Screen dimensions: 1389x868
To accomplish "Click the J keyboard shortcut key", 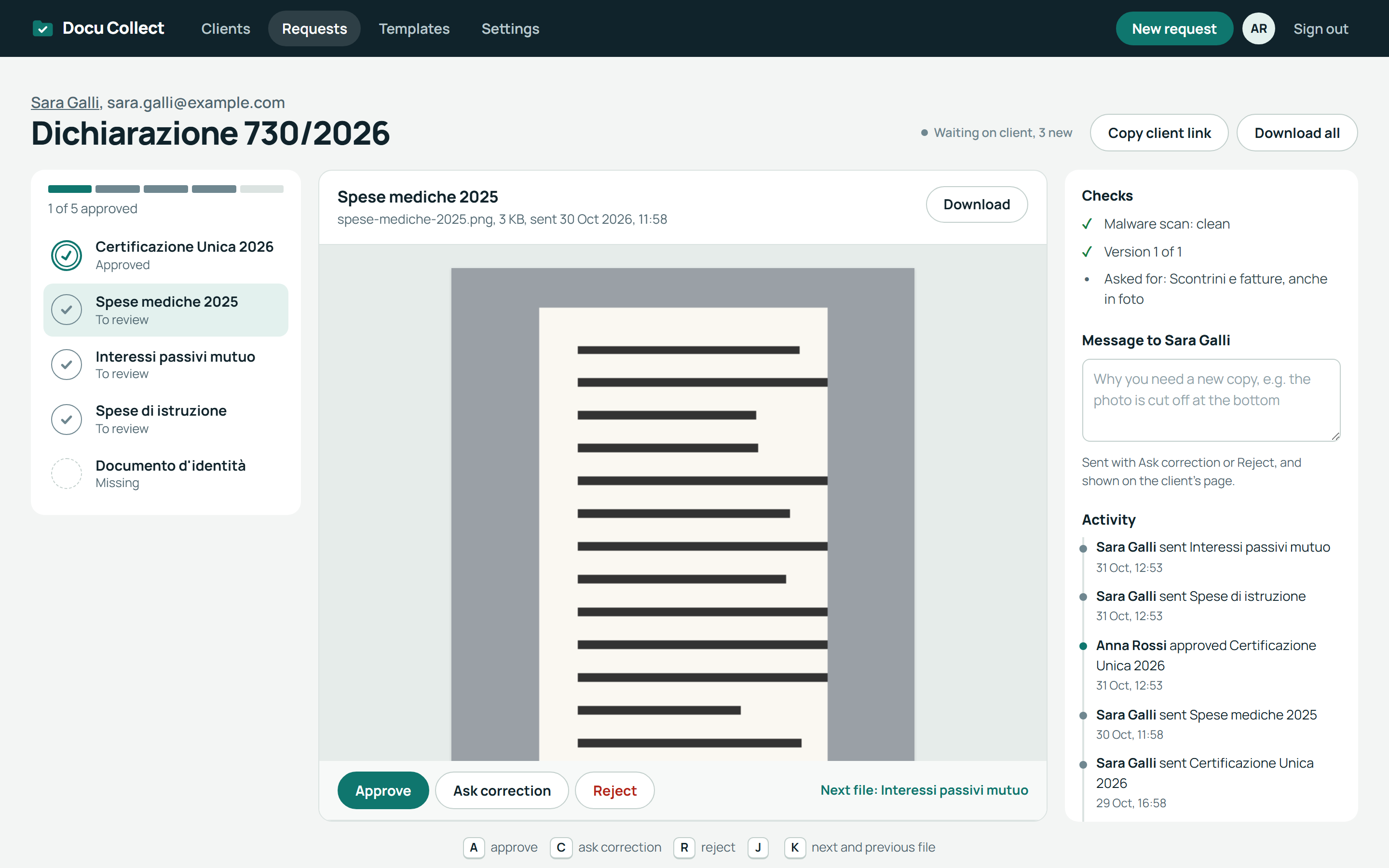I will (758, 847).
